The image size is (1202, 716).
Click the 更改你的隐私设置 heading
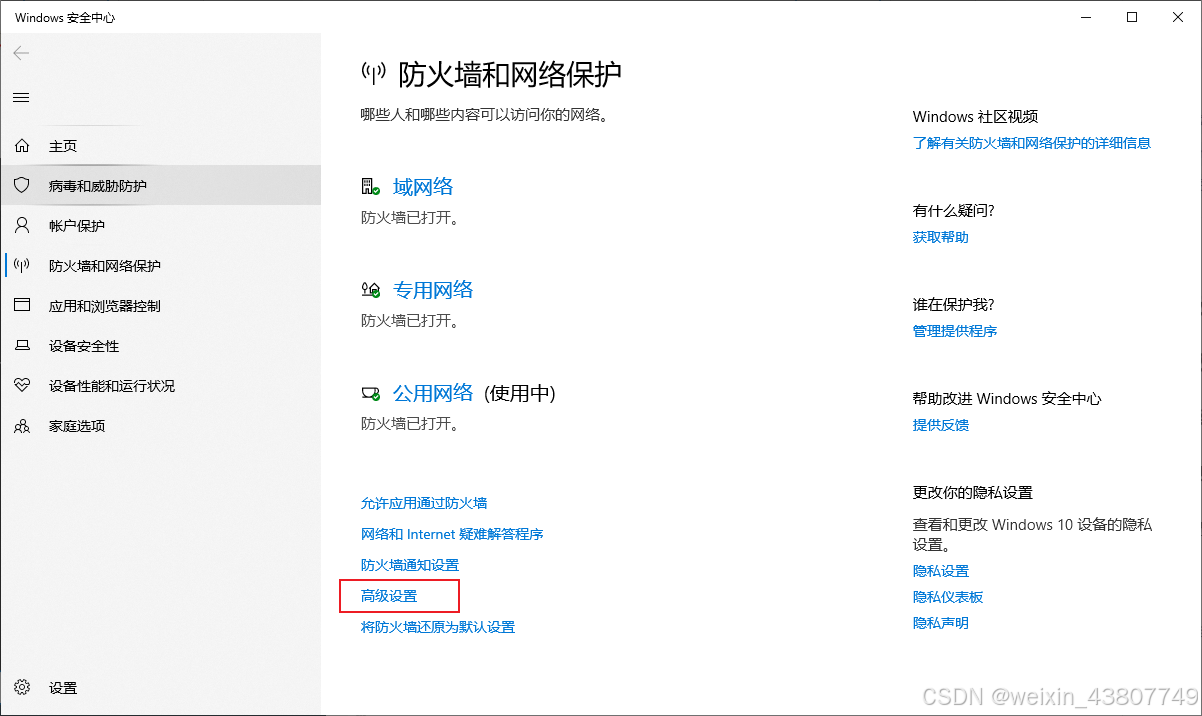click(973, 493)
